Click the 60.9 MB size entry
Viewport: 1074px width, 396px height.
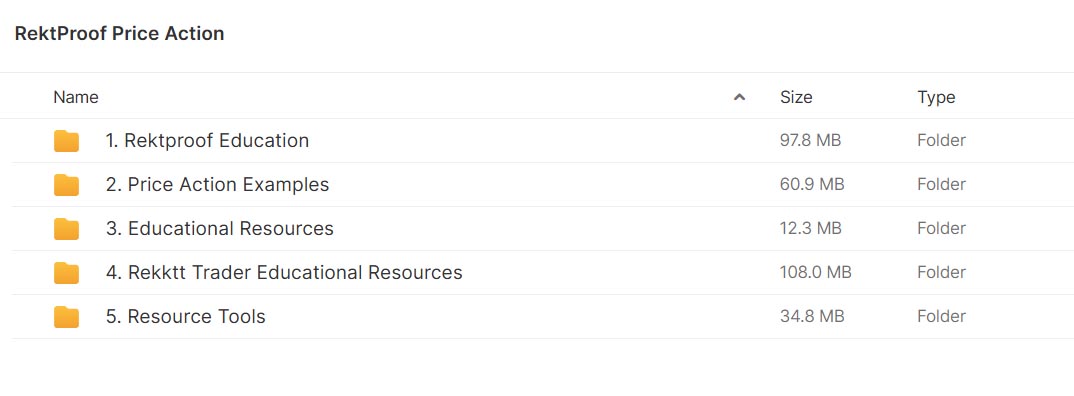812,184
